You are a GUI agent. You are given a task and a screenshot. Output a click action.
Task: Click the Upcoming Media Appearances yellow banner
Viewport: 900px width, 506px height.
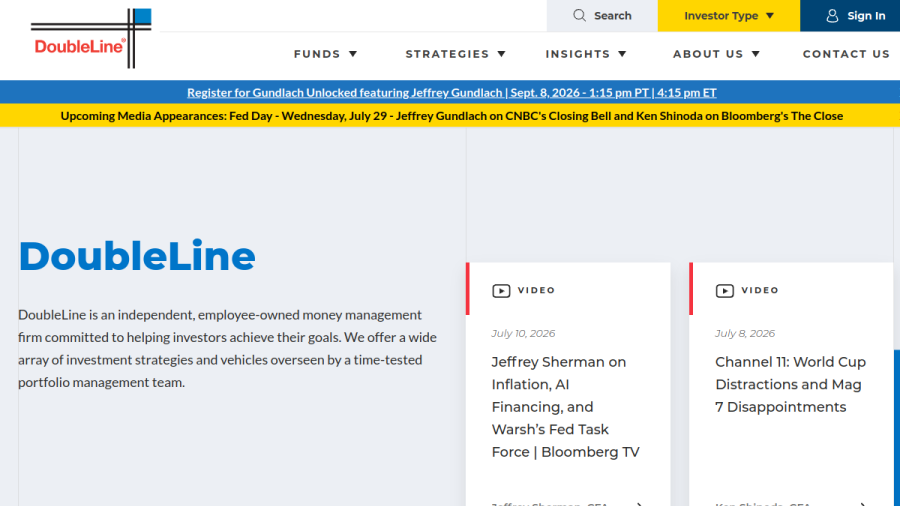[452, 116]
